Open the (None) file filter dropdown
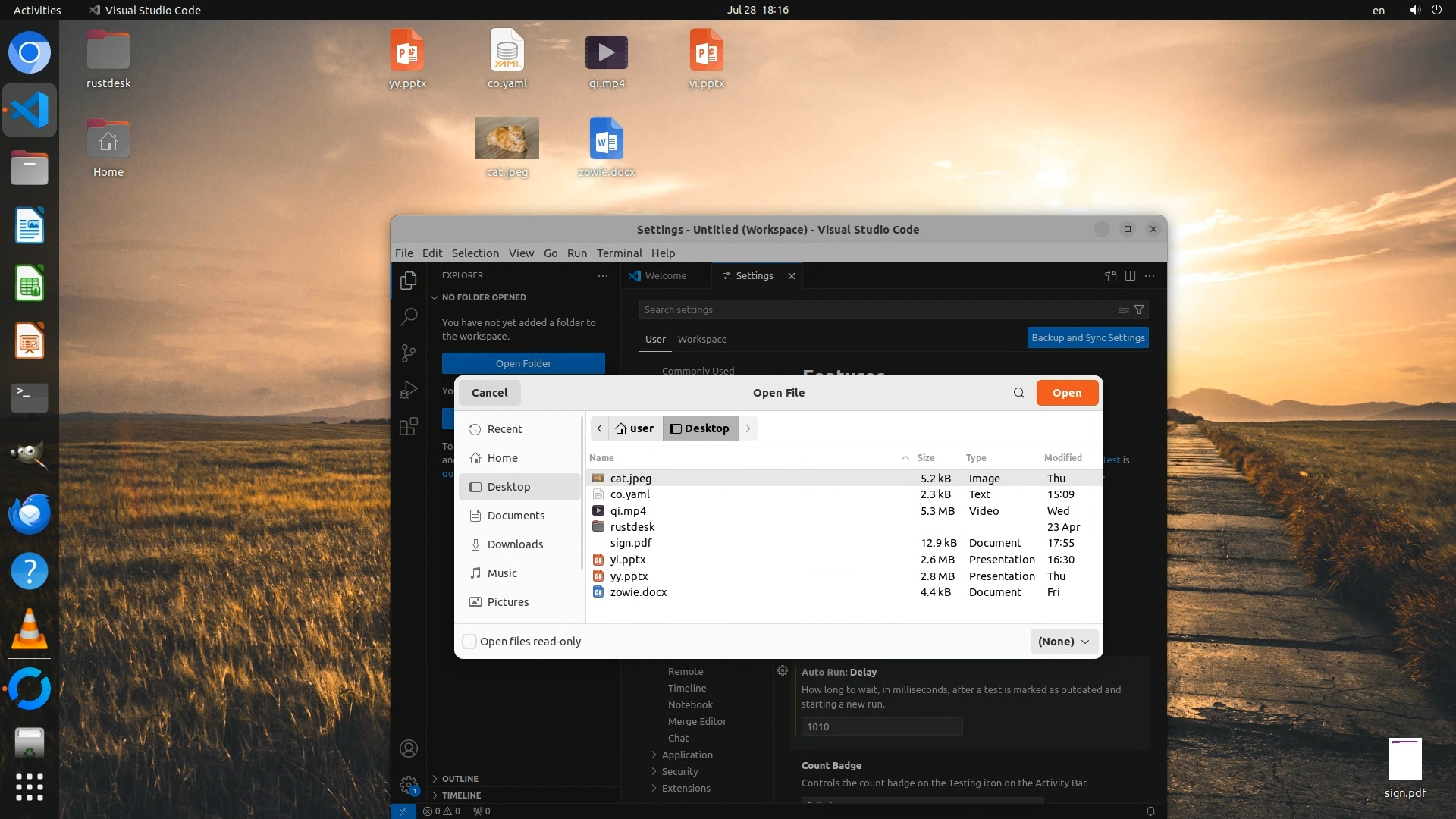This screenshot has height=819, width=1456. 1063,642
